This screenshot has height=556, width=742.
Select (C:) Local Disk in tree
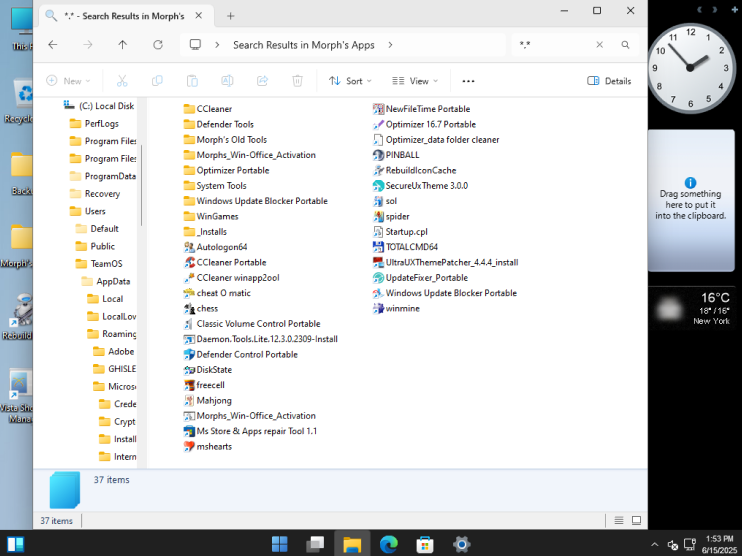(99, 106)
